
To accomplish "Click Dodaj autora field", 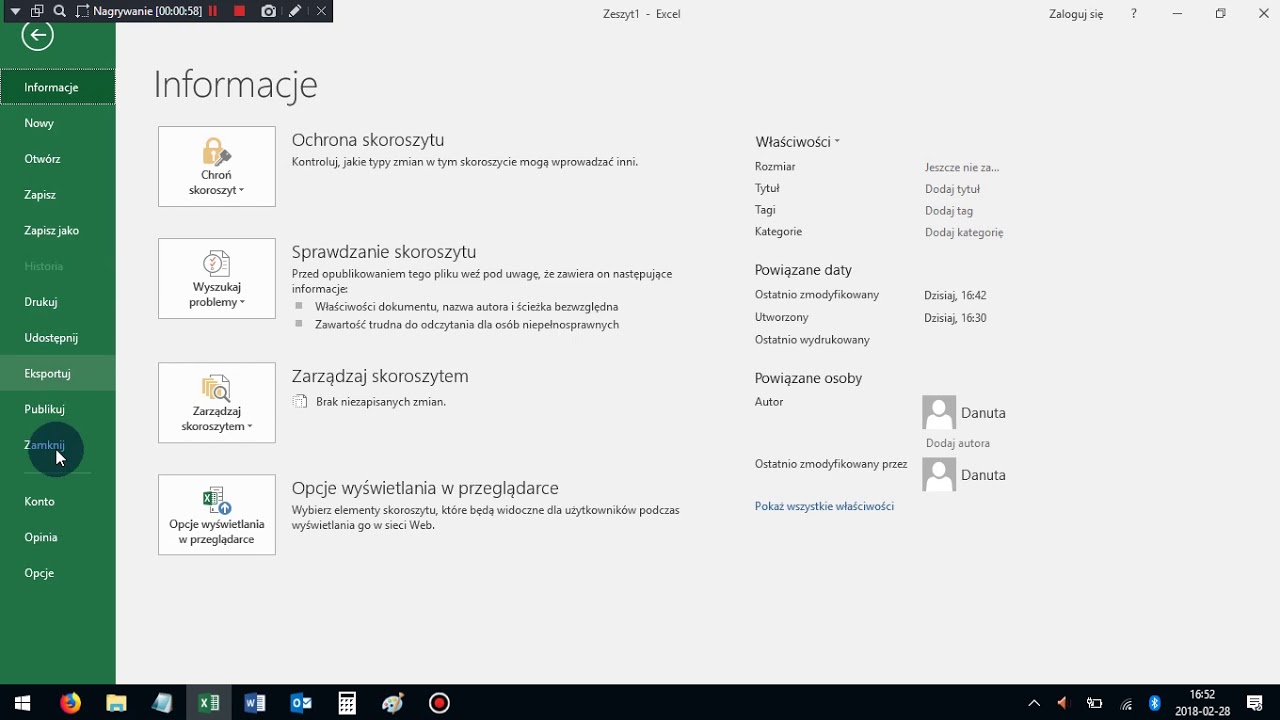I will pyautogui.click(x=958, y=443).
